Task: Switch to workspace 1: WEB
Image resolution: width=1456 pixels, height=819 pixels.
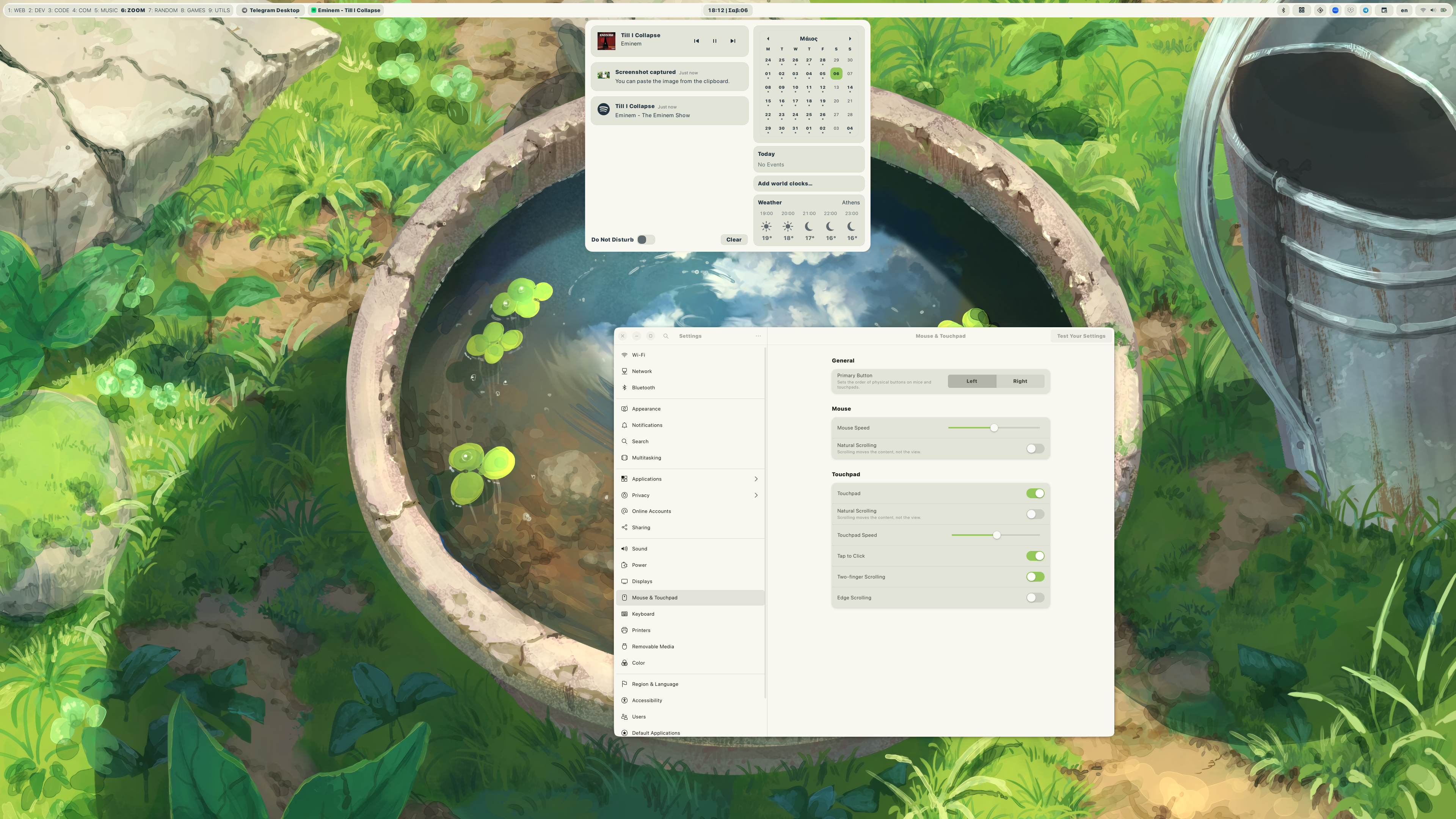Action: pyautogui.click(x=16, y=10)
